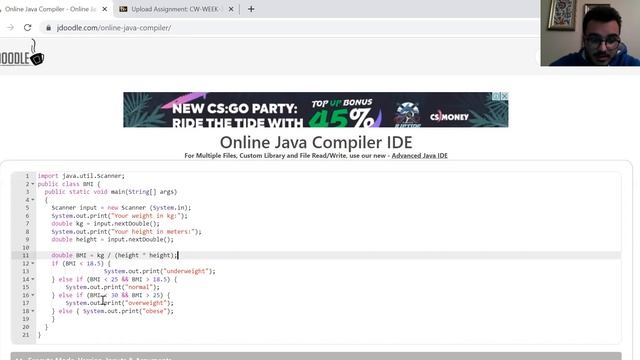Open the ad info icon
Screen dimensions: 640x360
pyautogui.click(x=496, y=96)
